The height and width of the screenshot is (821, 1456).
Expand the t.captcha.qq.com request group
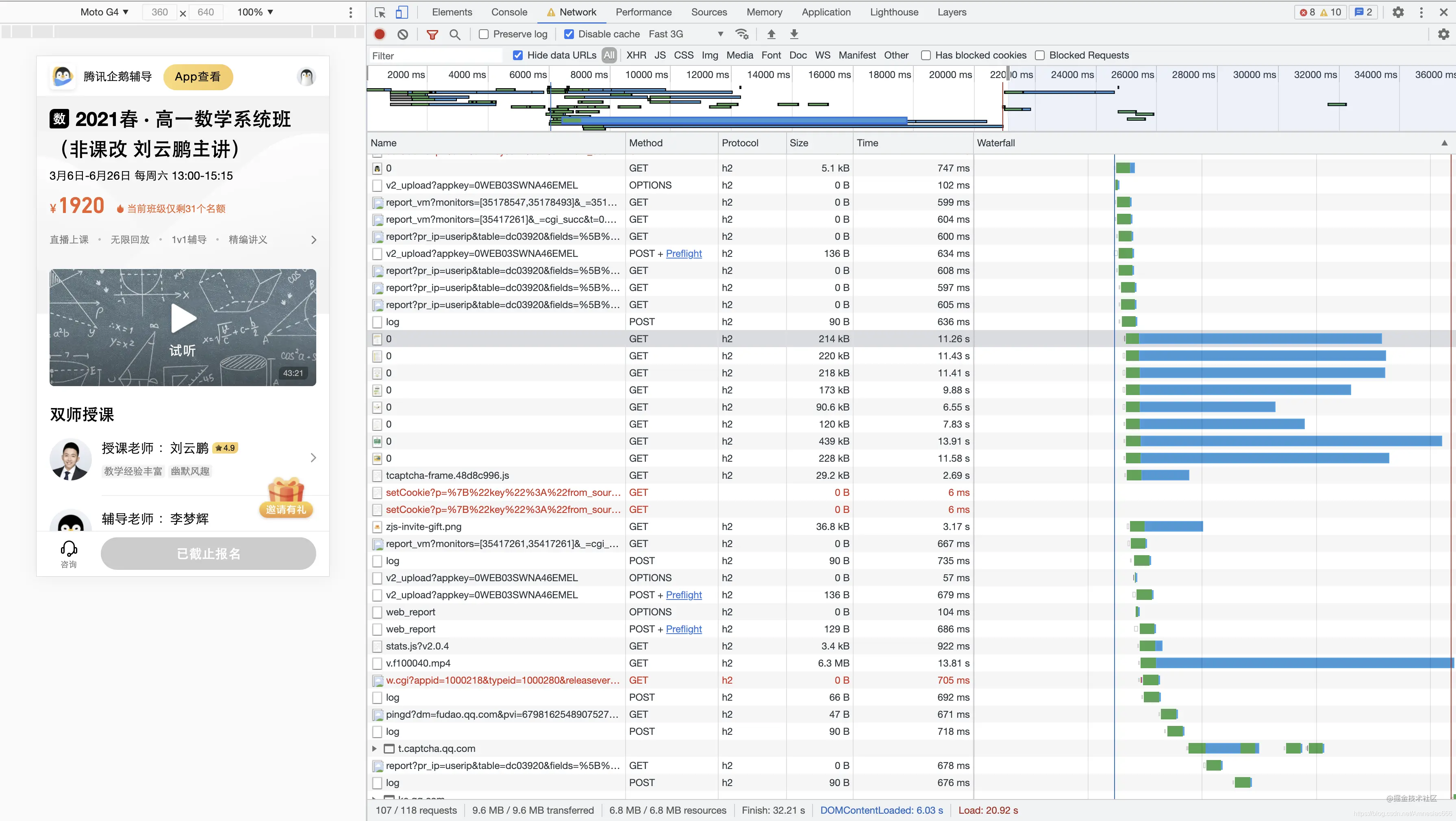pos(374,748)
